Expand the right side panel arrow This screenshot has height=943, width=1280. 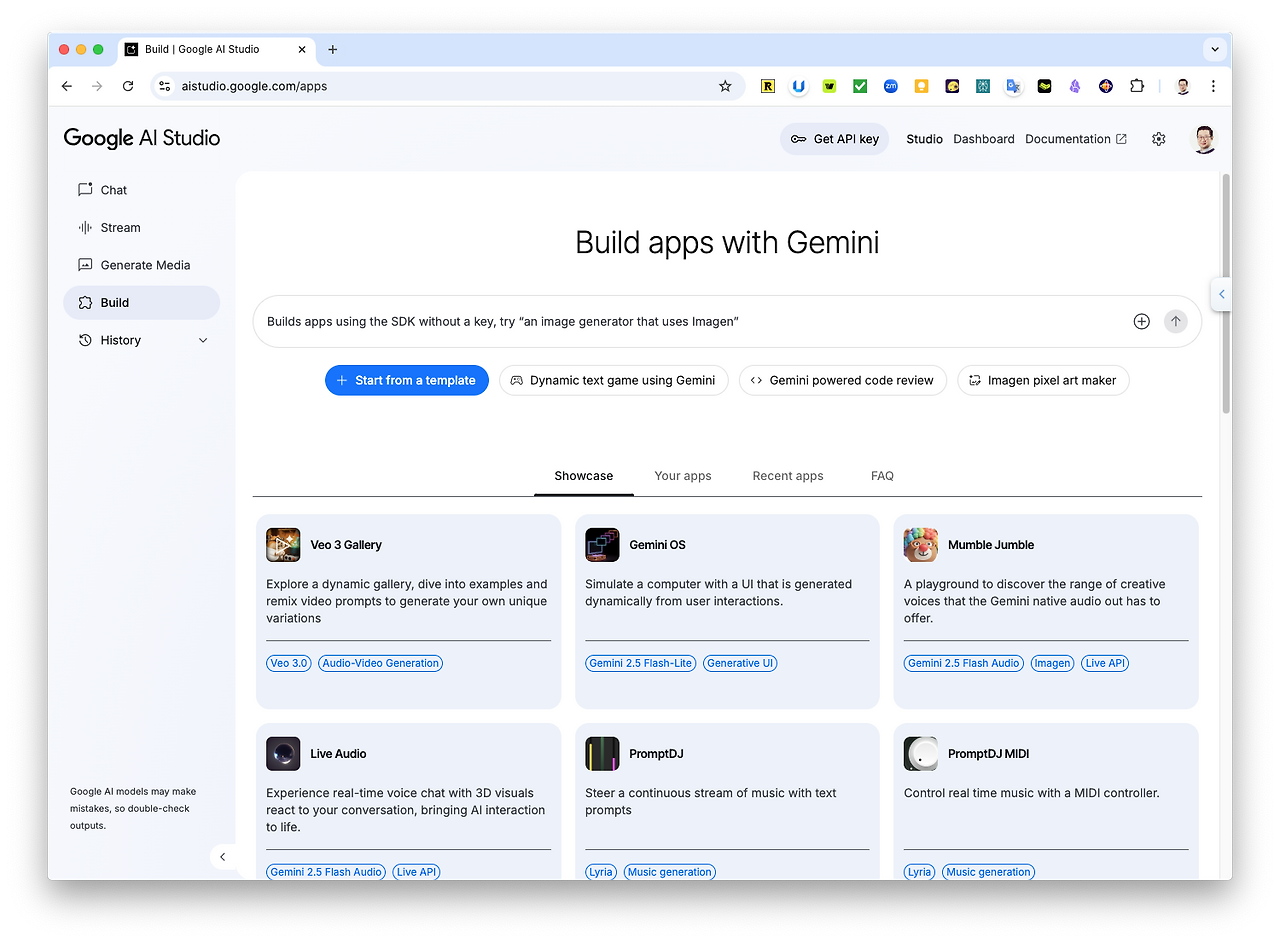point(1221,295)
